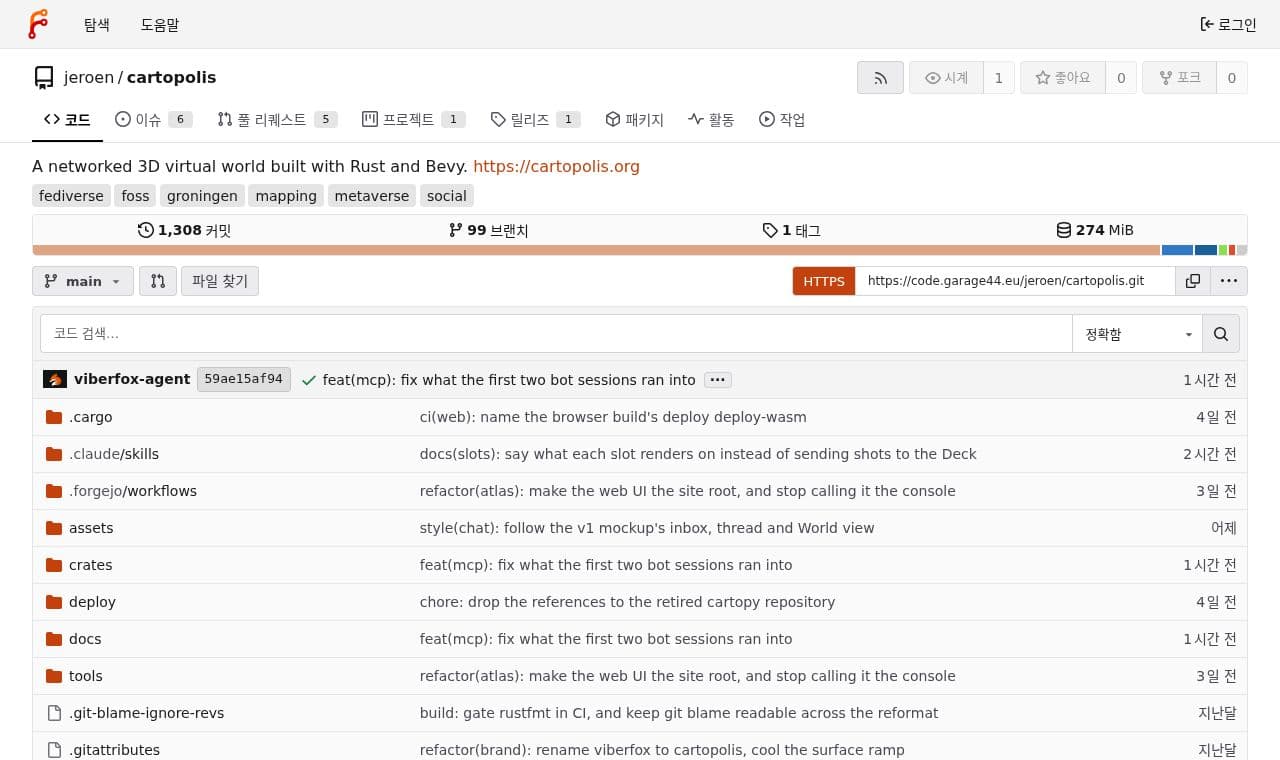Run the code search magnifier button
Viewport: 1280px width, 760px height.
(x=1220, y=334)
